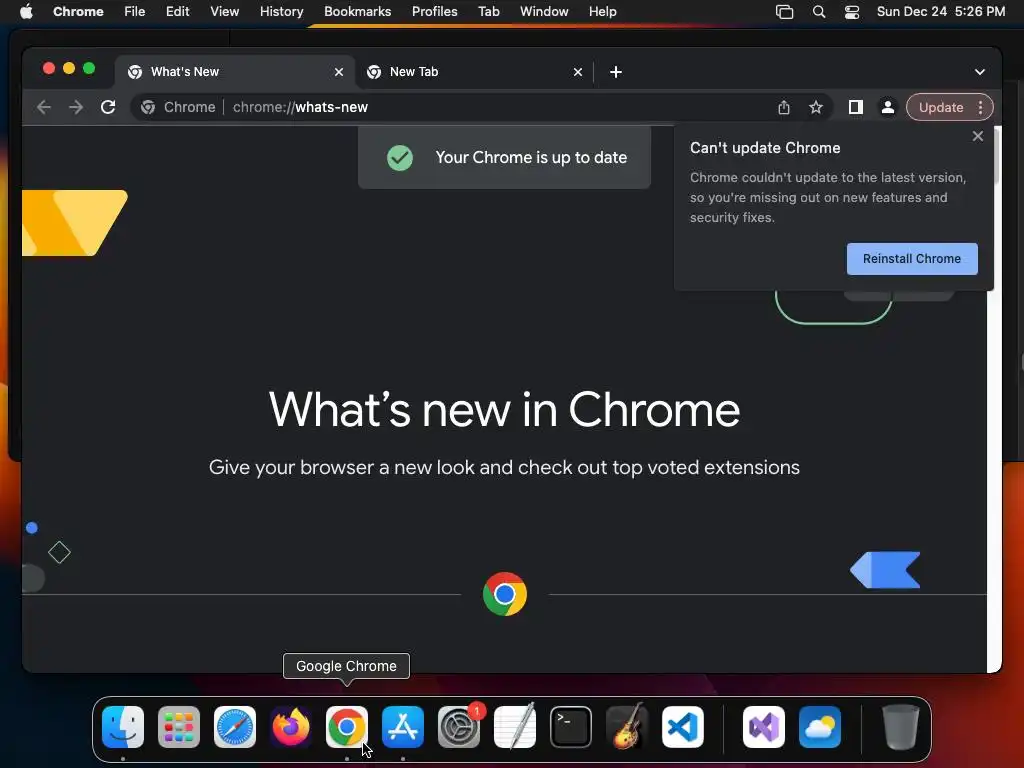Close the New Tab tab

point(577,72)
